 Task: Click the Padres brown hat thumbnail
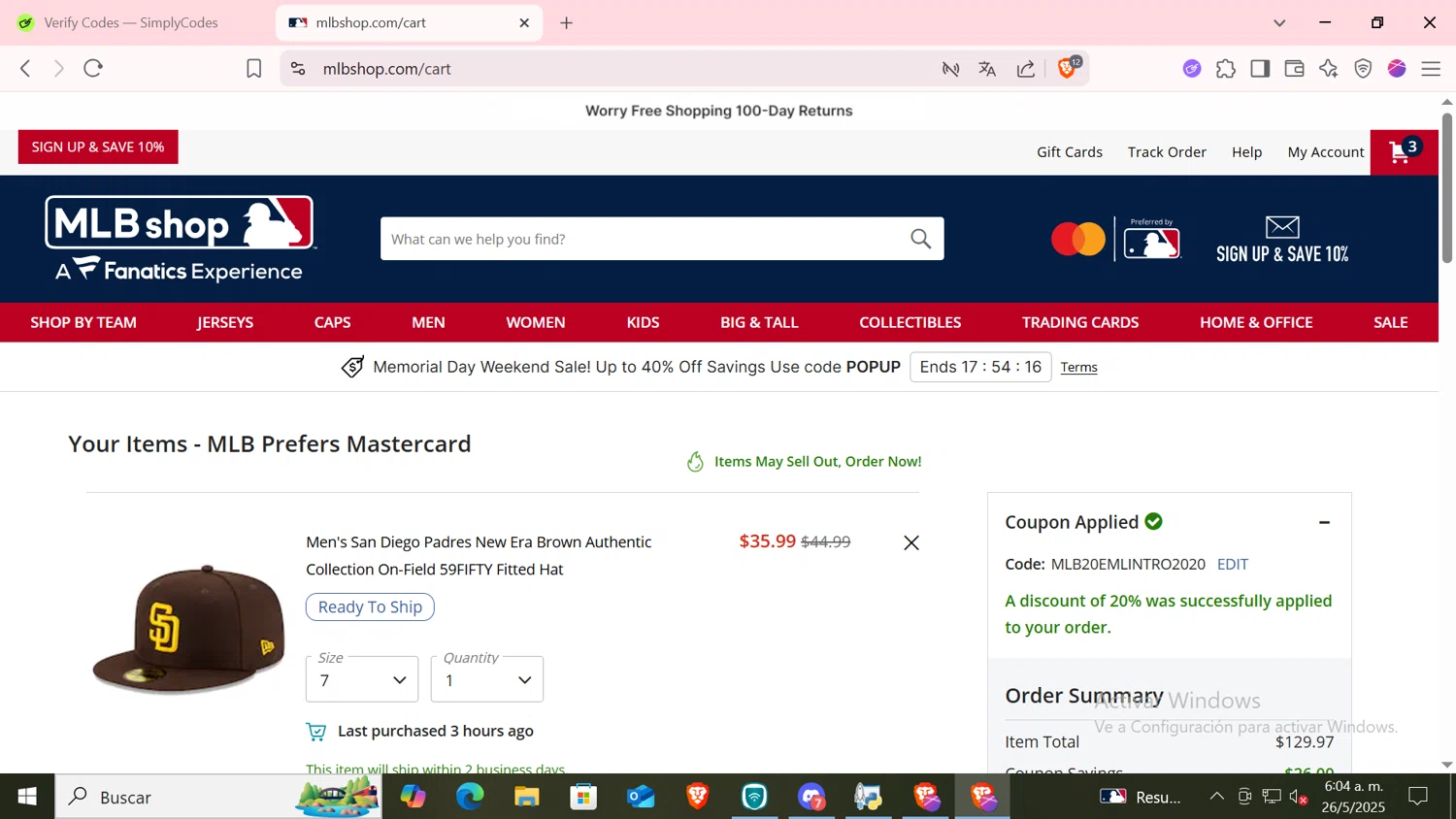coord(188,629)
